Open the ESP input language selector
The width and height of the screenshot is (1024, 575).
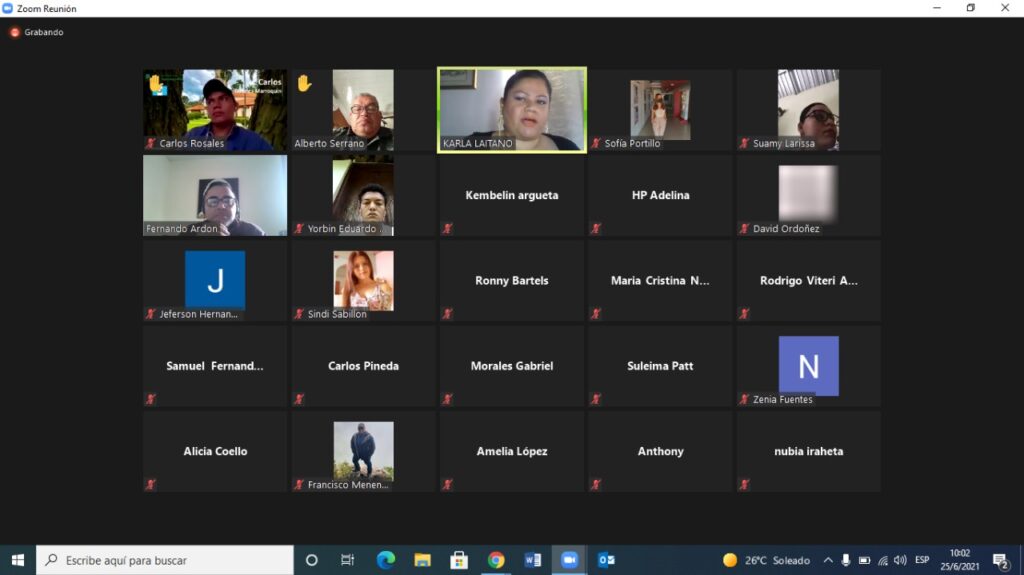pyautogui.click(x=922, y=560)
